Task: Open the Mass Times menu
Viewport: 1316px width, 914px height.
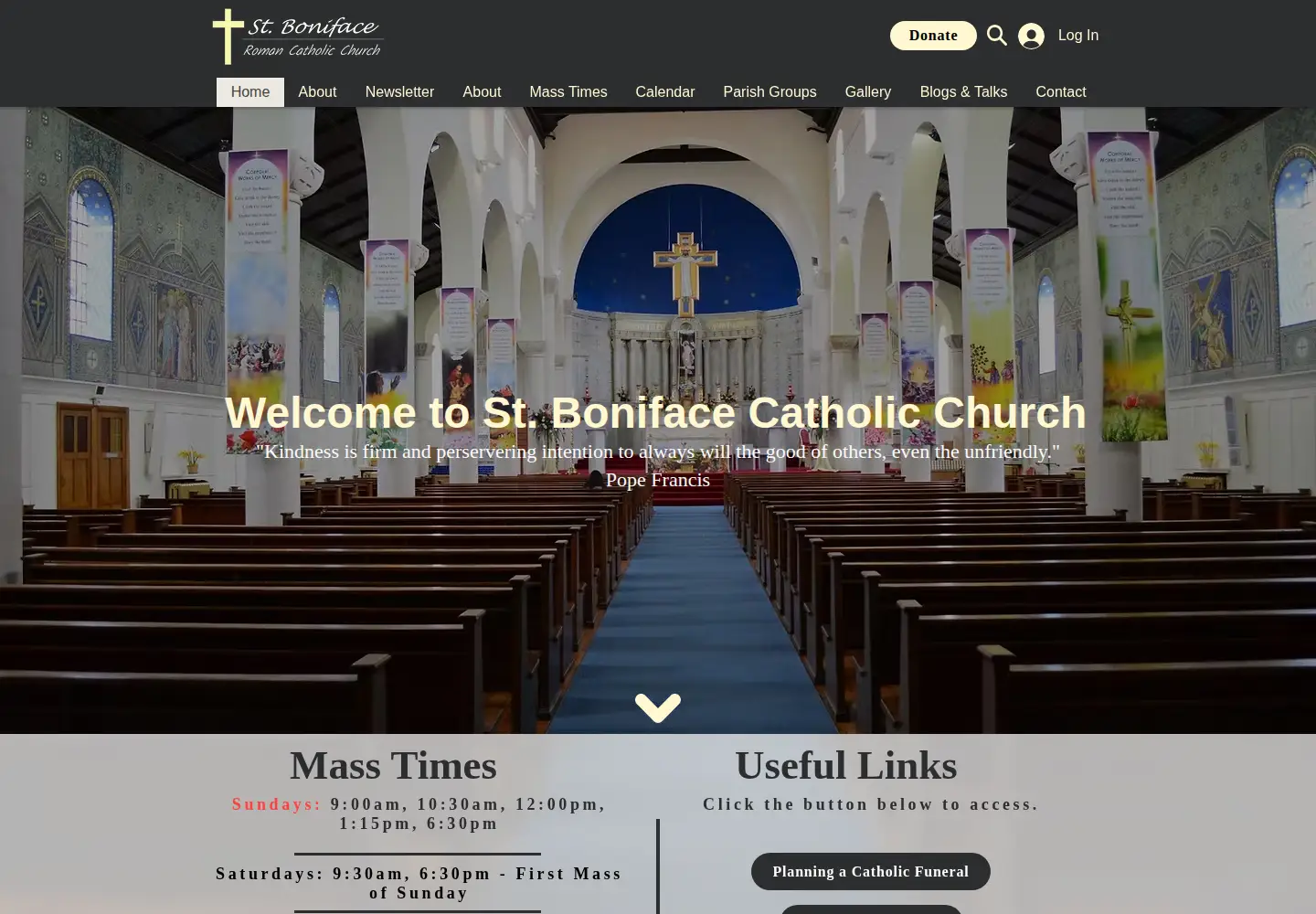Action: click(568, 92)
